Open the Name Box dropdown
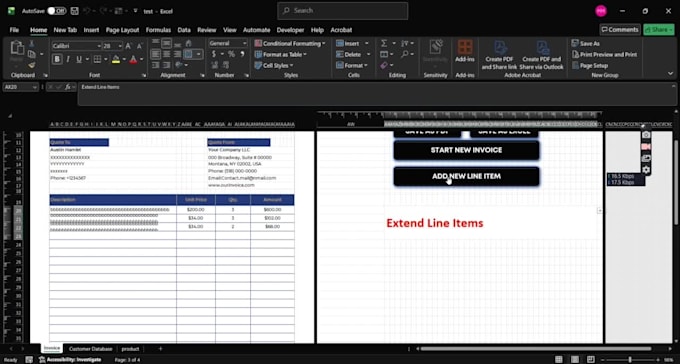 34,87
